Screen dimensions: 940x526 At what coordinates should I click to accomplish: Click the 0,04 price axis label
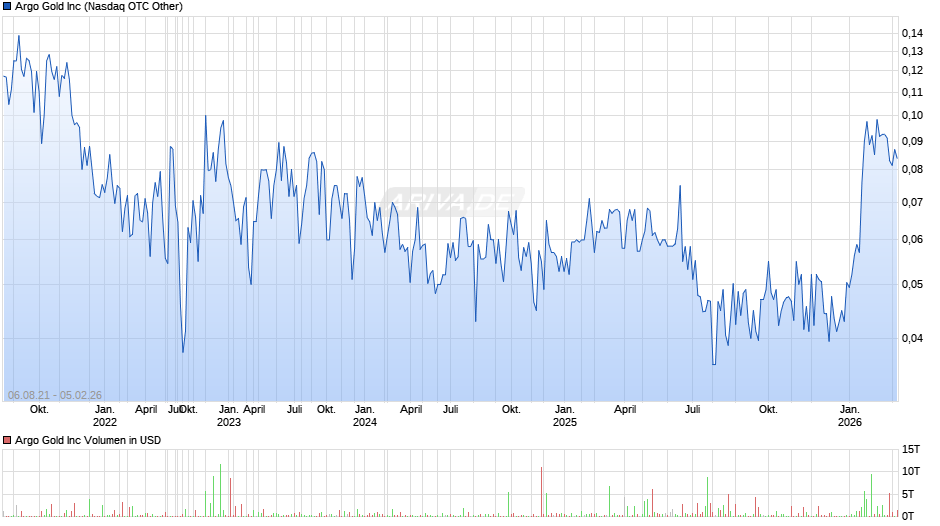coord(912,338)
